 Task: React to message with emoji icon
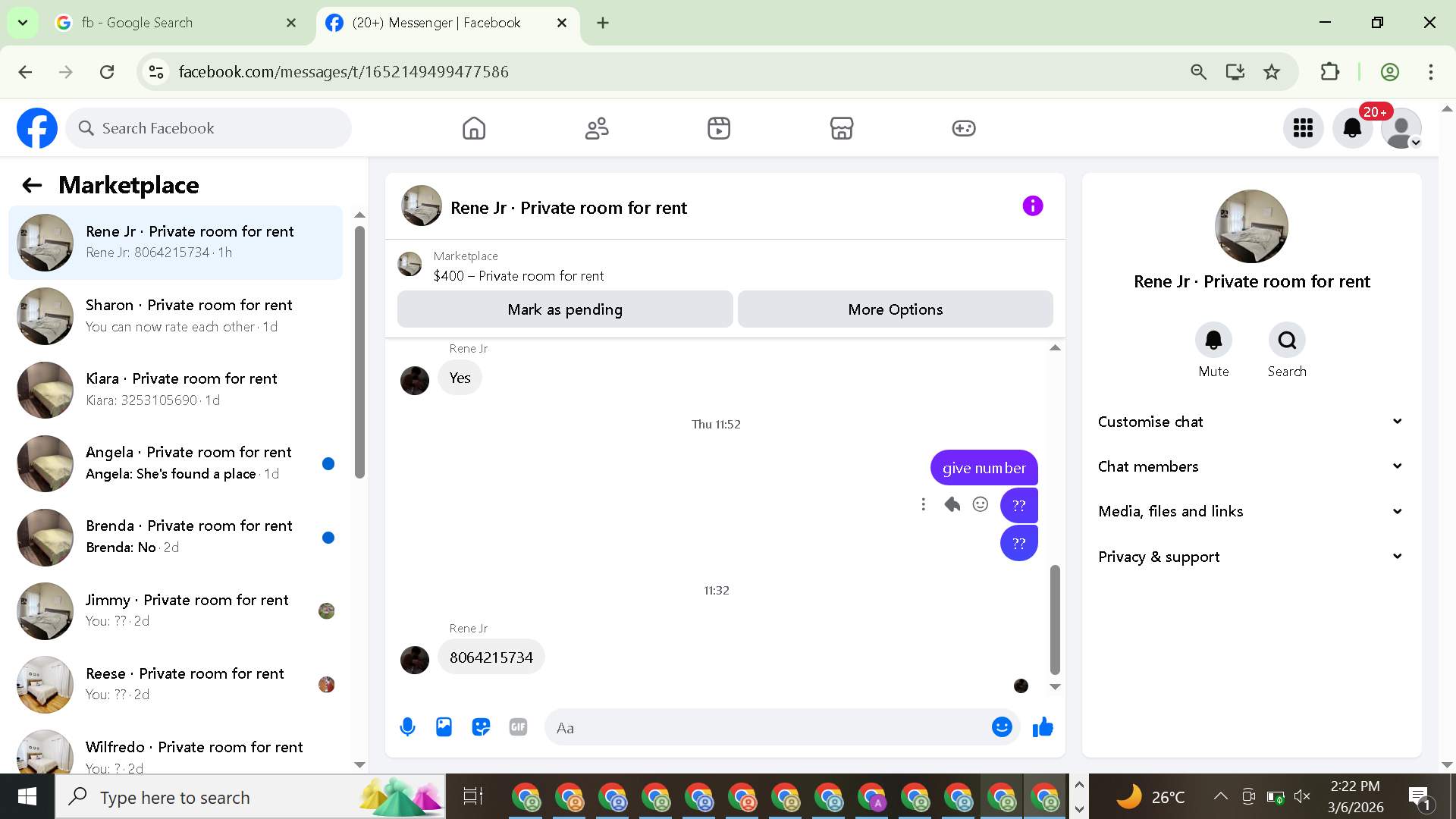[981, 504]
